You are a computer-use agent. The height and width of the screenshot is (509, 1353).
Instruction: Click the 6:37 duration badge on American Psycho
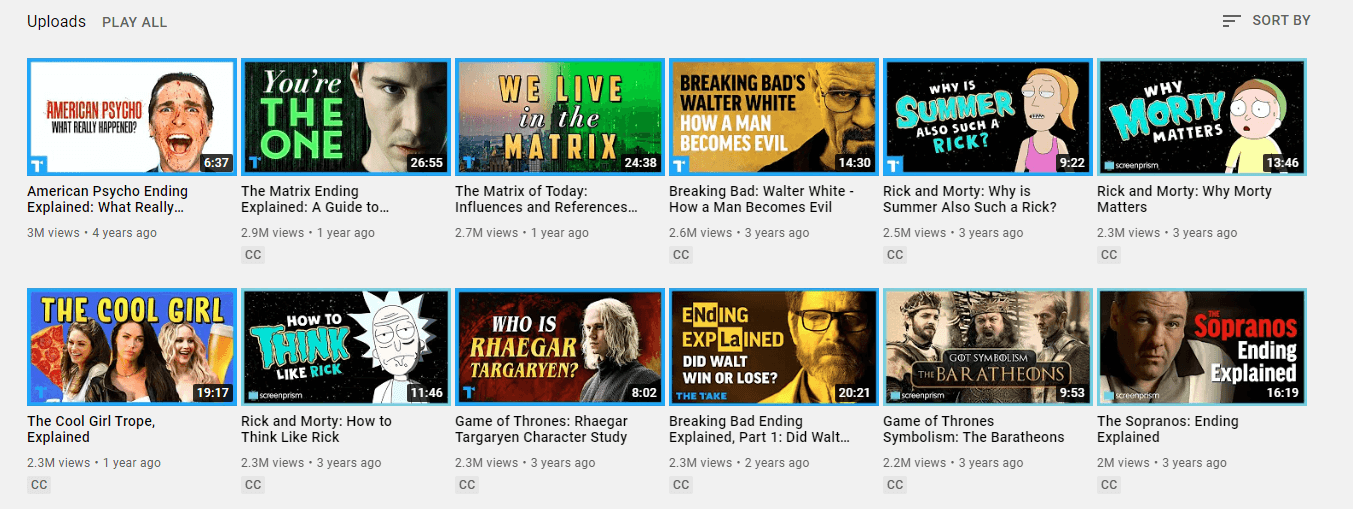pos(216,163)
